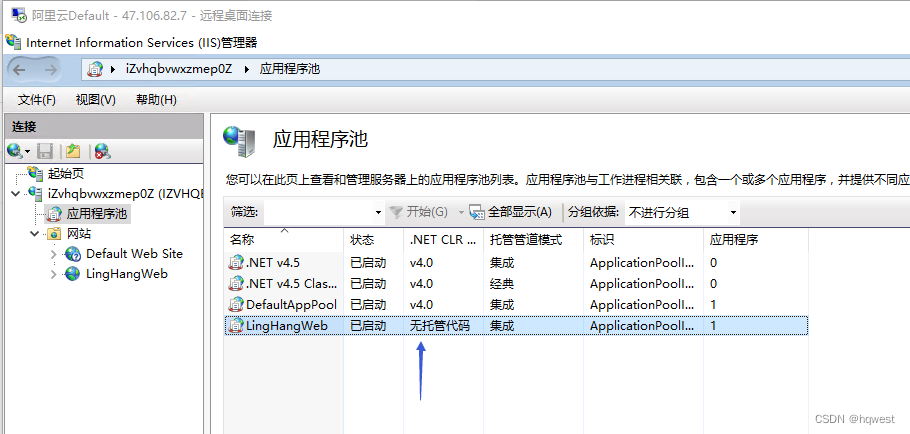The image size is (910, 434).
Task: Sort by the .NET CLR column header
Action: [x=443, y=240]
